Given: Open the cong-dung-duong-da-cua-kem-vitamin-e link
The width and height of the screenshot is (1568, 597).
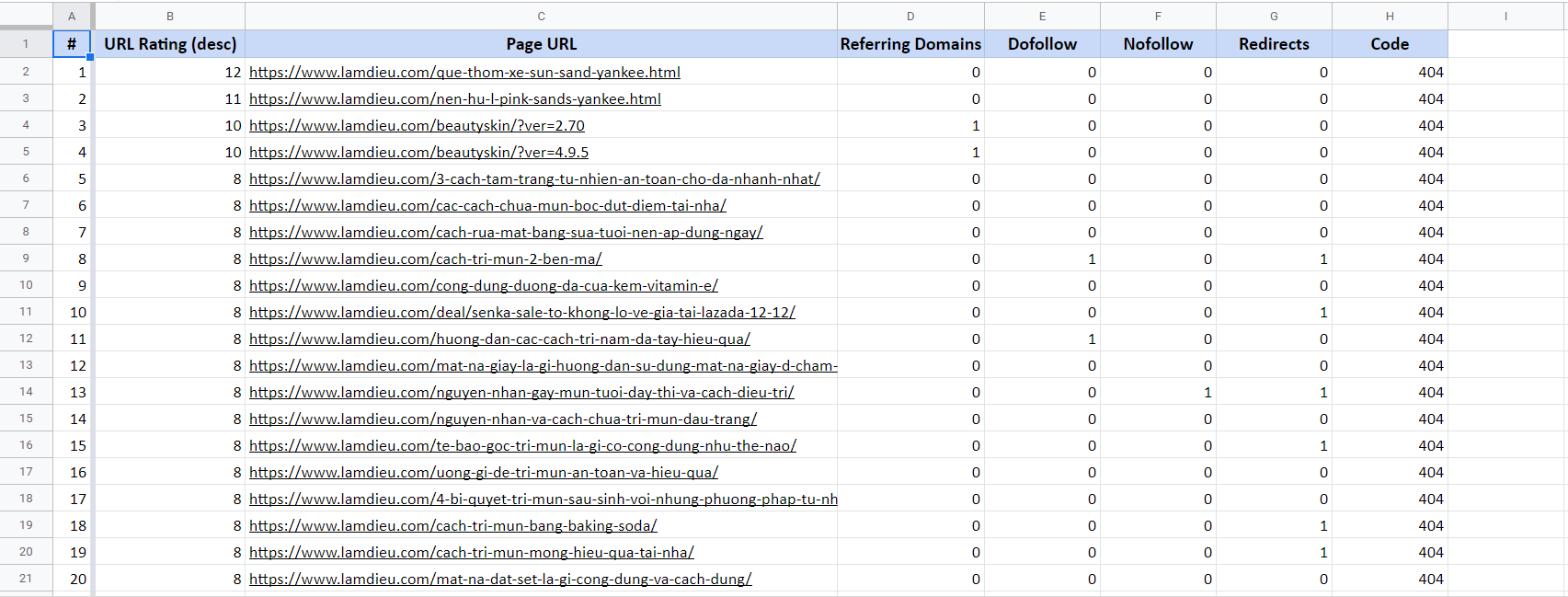Looking at the screenshot, I should [x=484, y=285].
